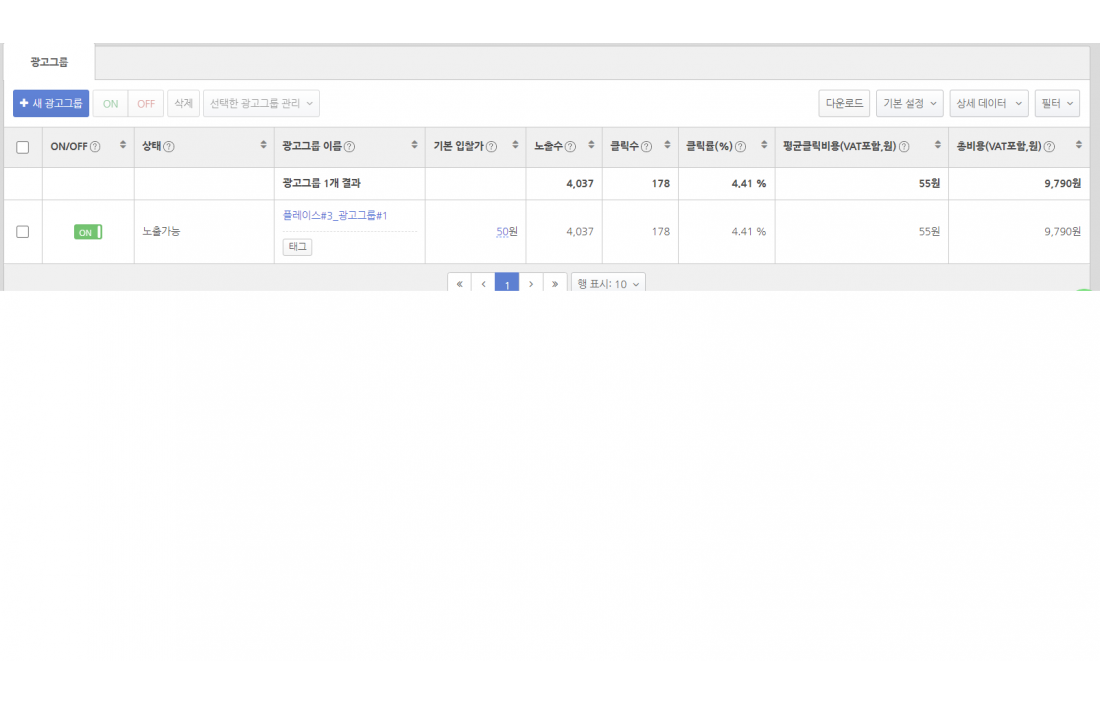Click help icon beside 기본 입찰가 header

coord(491,147)
